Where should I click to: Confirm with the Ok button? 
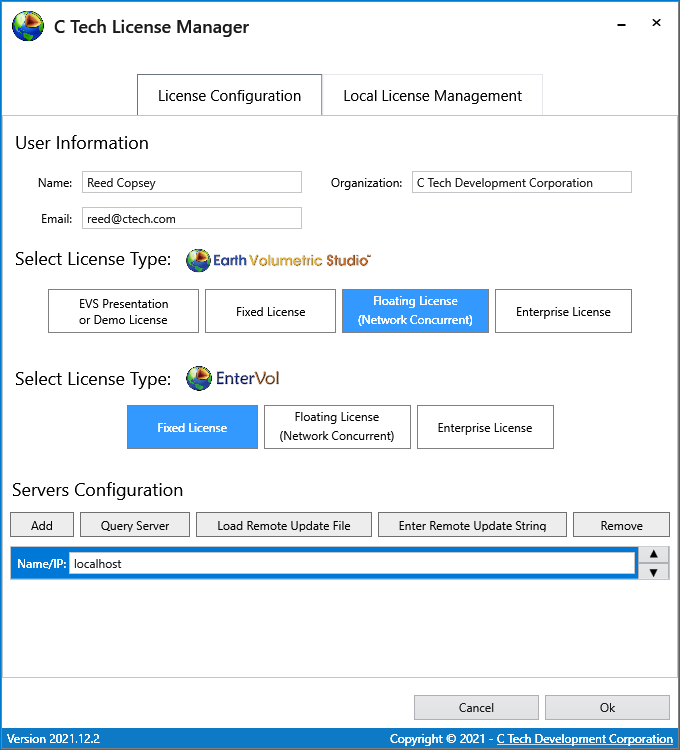(x=607, y=707)
